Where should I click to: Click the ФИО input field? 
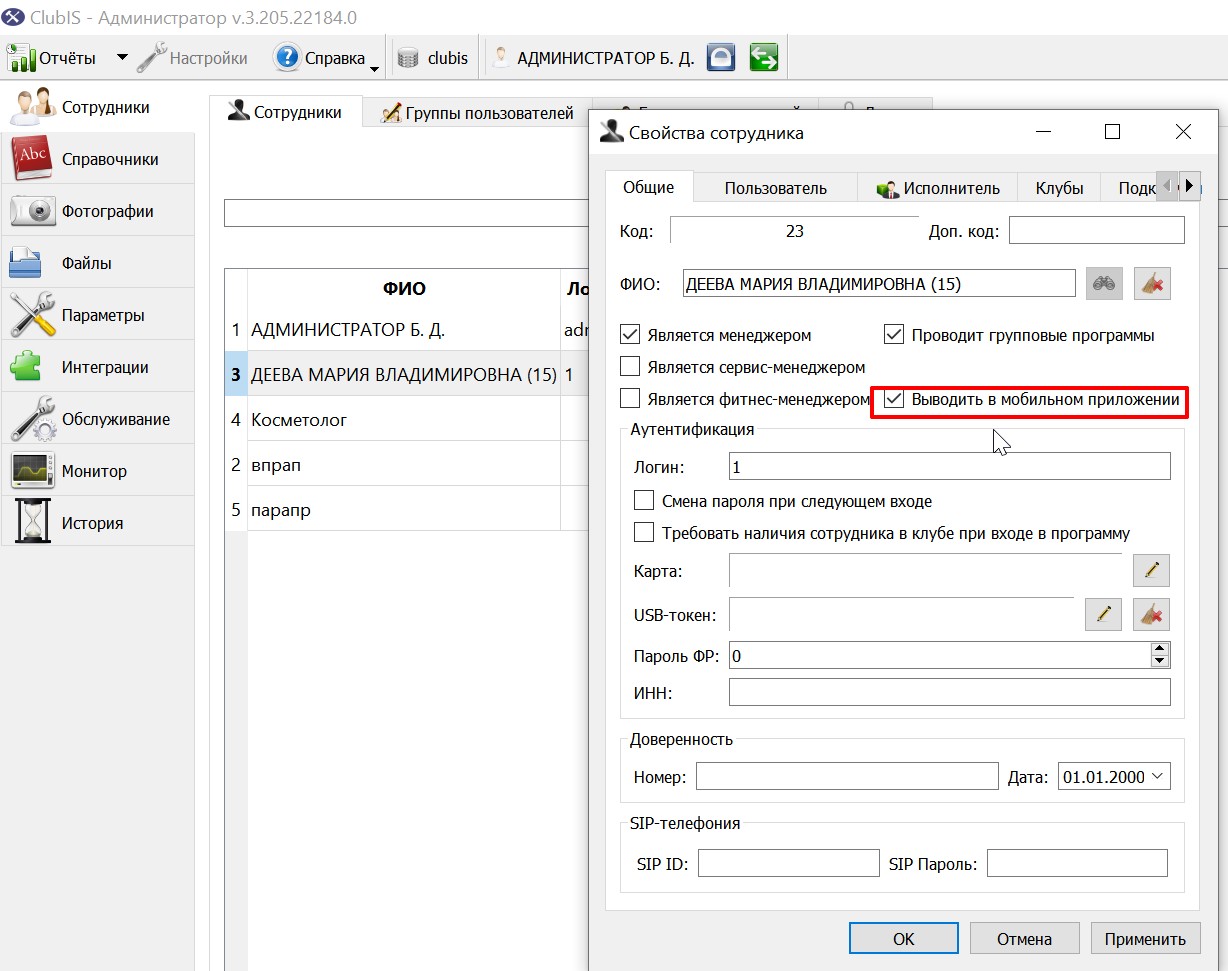pos(879,284)
